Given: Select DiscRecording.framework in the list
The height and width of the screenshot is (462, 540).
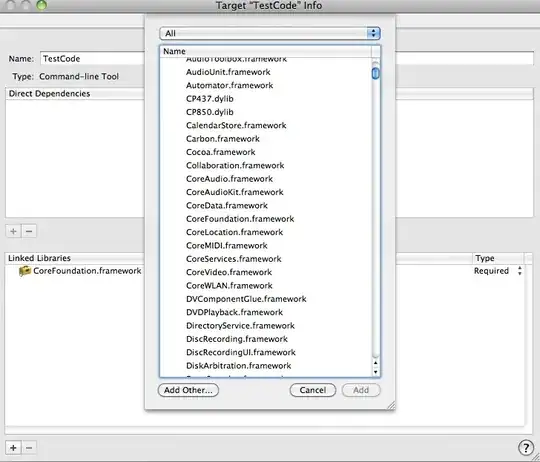Looking at the screenshot, I should point(237,339).
